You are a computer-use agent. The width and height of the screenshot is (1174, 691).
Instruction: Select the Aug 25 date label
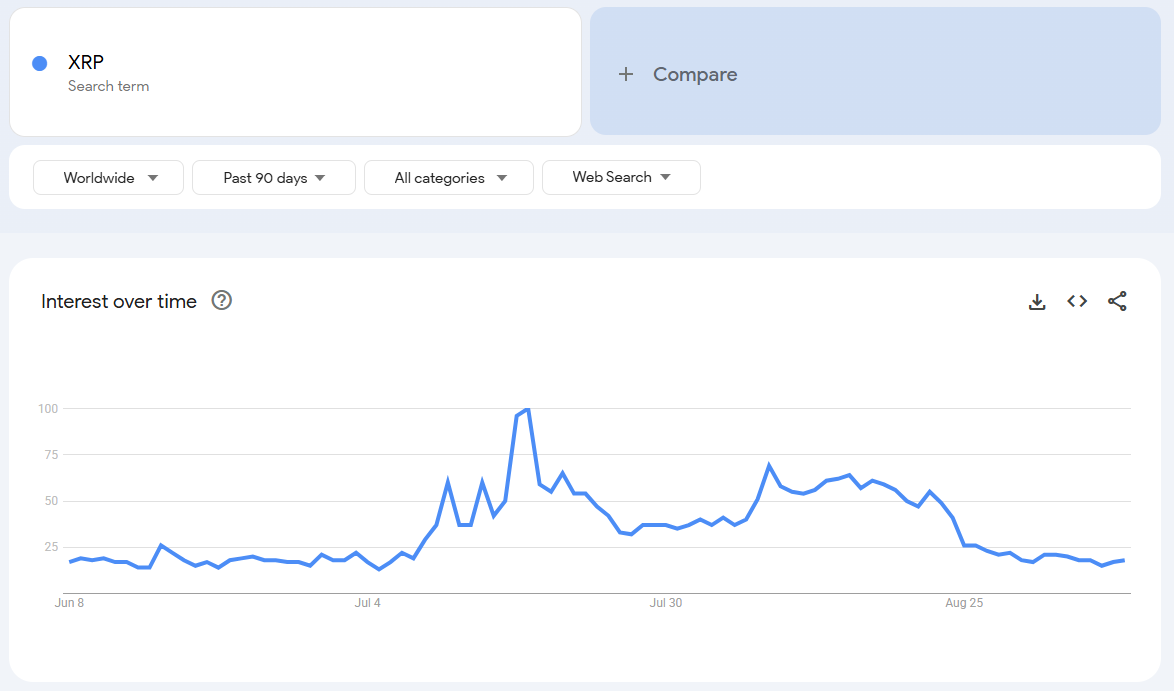[964, 603]
